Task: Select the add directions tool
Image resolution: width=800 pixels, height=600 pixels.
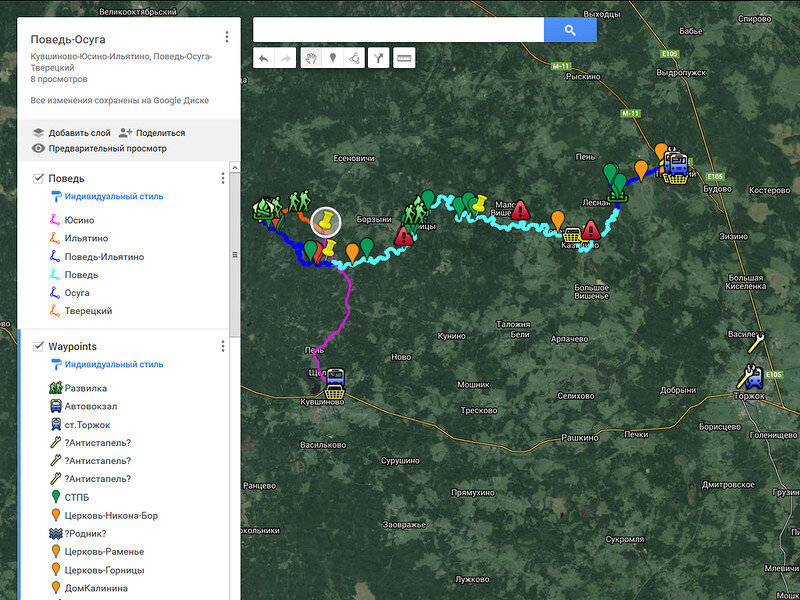Action: coord(378,58)
